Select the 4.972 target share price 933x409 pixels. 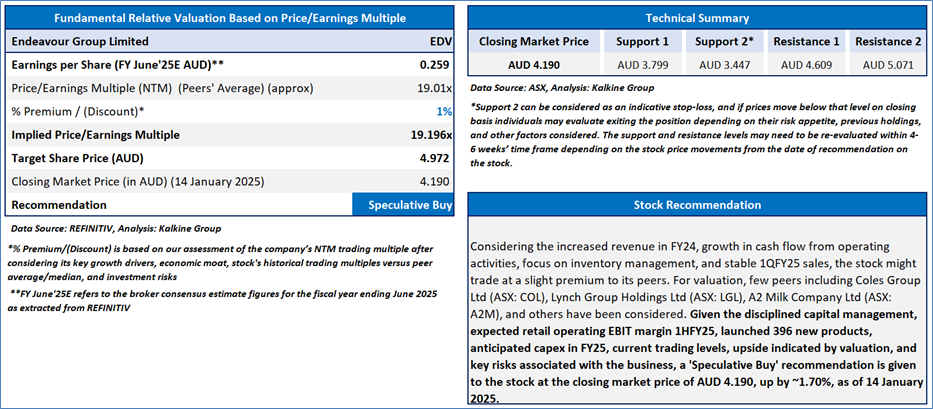(x=437, y=158)
